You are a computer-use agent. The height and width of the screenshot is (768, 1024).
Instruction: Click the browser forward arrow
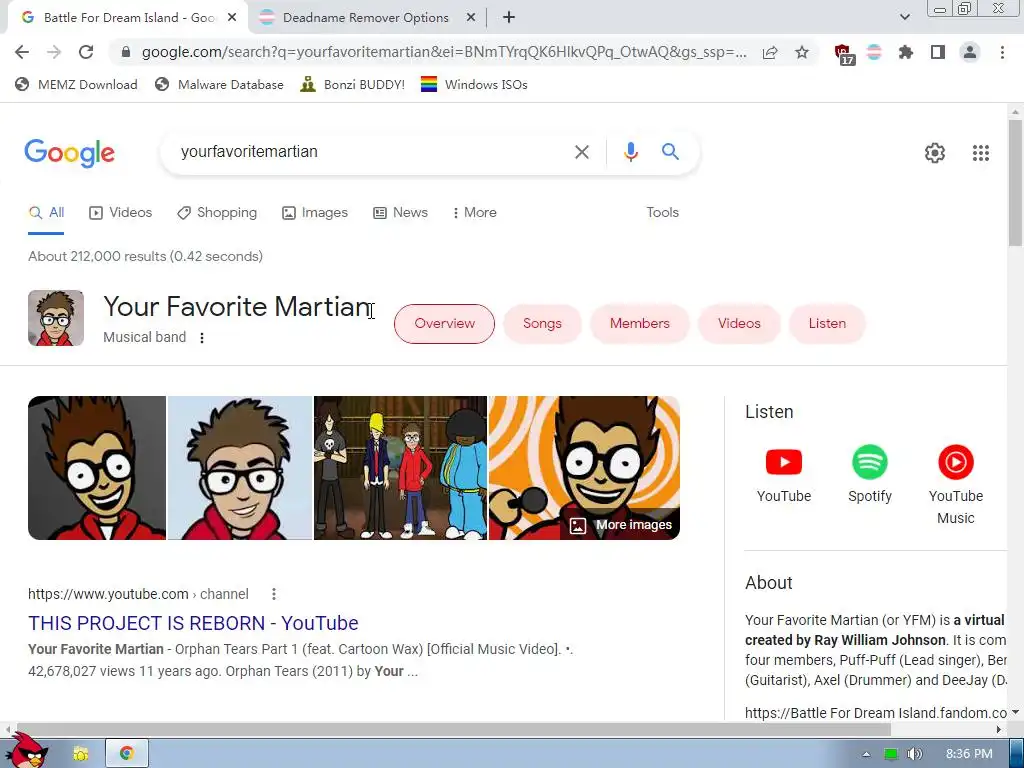tap(54, 52)
